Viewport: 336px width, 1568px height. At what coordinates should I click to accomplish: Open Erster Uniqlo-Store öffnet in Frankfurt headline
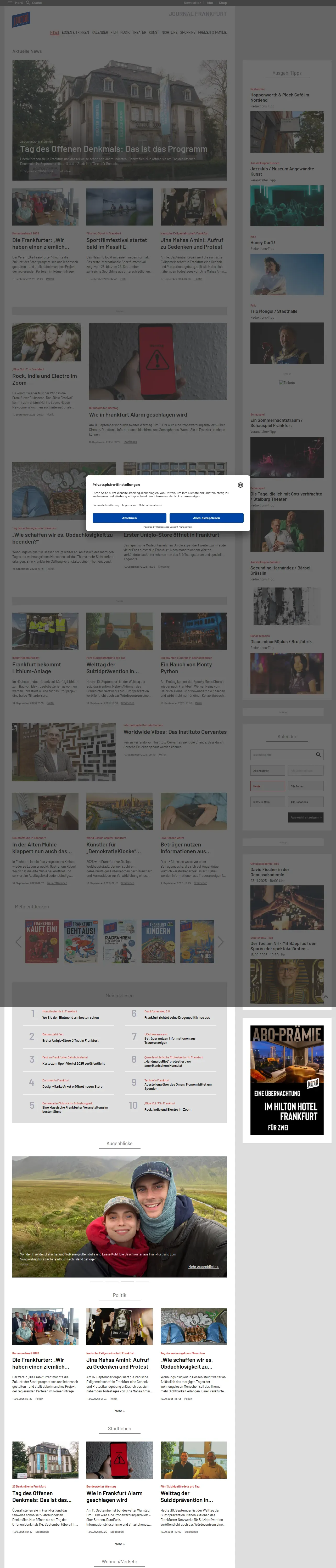click(x=171, y=535)
